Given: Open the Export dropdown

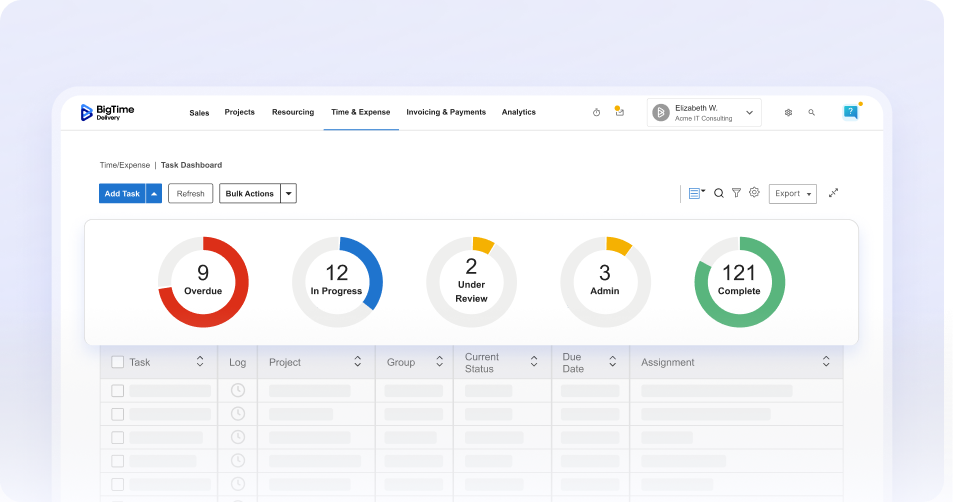Looking at the screenshot, I should (x=792, y=194).
